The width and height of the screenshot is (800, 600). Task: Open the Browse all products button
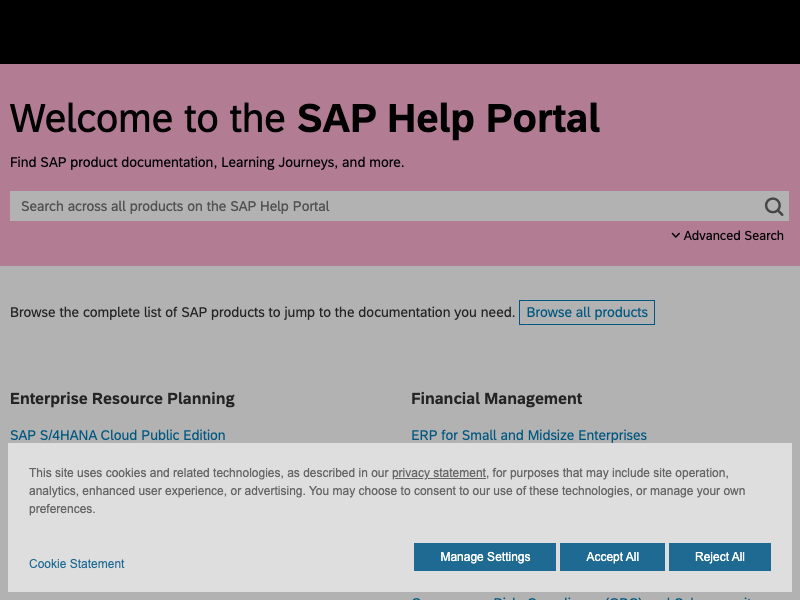(x=587, y=312)
